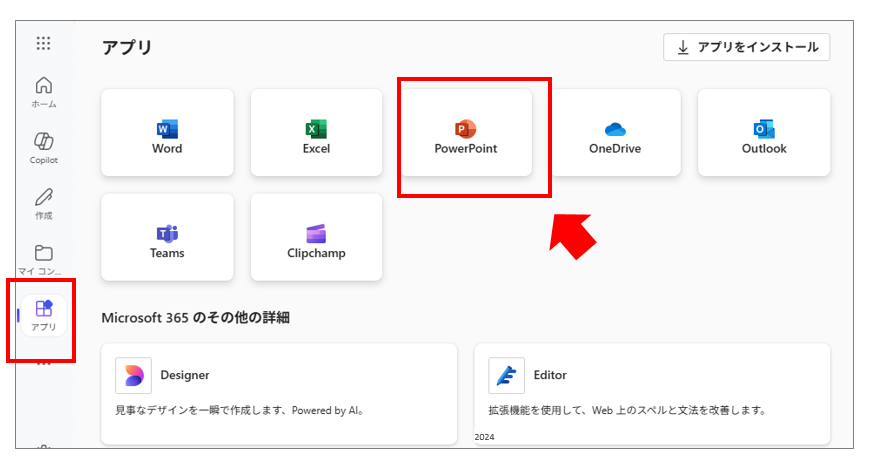Open the Clipchamp app tile
874x467 pixels.
tap(317, 237)
